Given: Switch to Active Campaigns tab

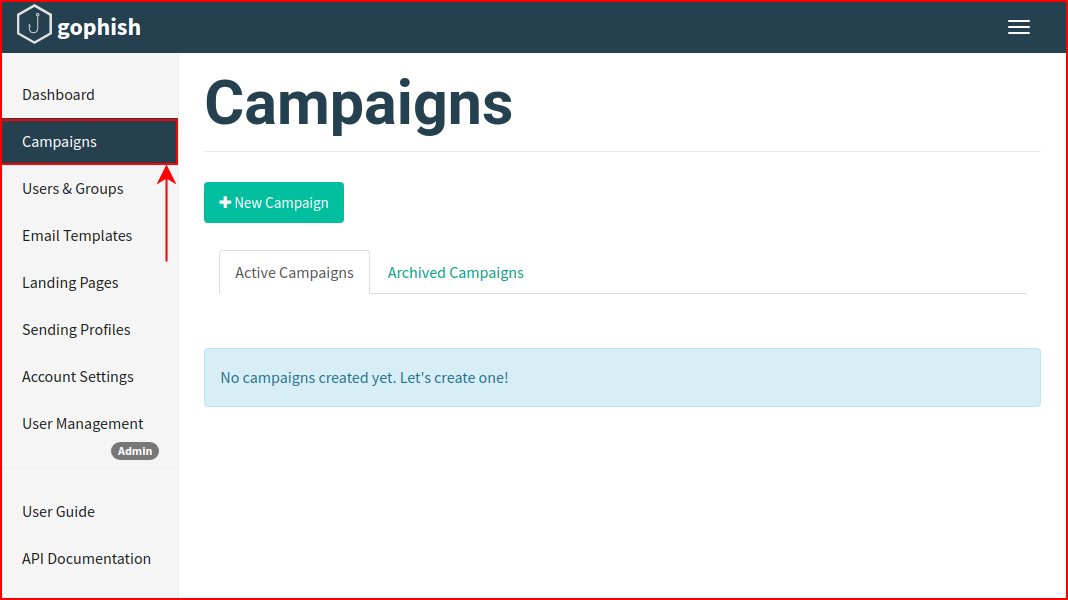Looking at the screenshot, I should coord(294,272).
